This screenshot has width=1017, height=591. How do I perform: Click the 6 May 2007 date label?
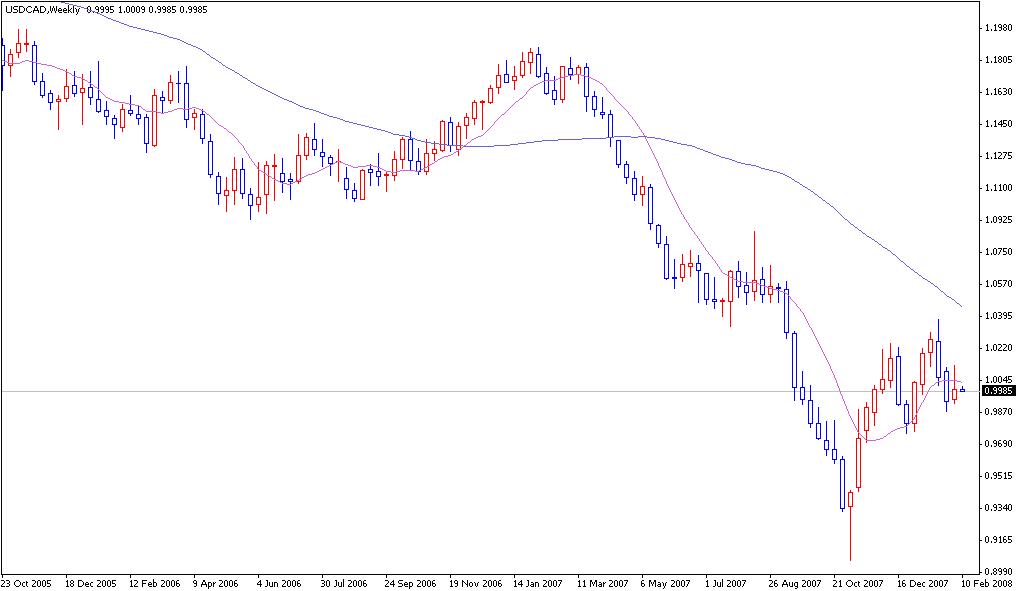[665, 583]
